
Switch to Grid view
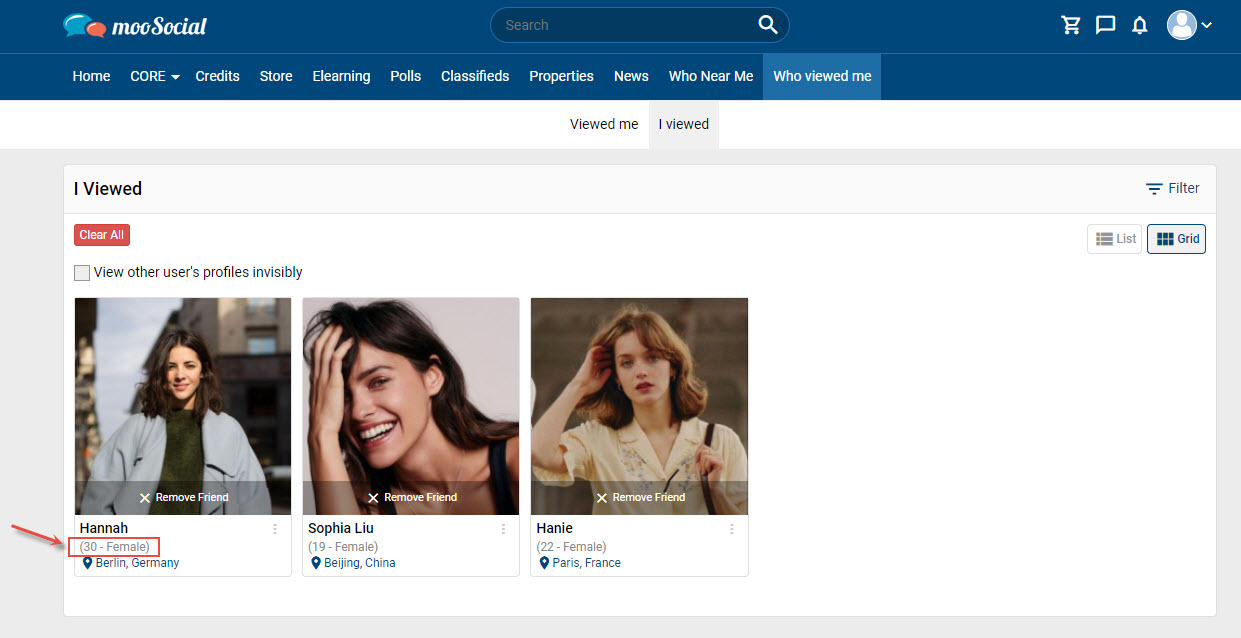pyautogui.click(x=1176, y=239)
